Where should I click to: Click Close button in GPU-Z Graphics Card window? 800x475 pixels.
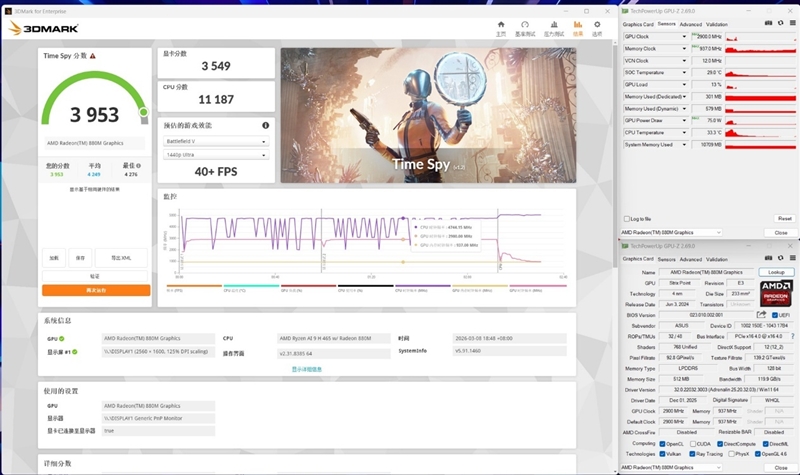tap(780, 467)
